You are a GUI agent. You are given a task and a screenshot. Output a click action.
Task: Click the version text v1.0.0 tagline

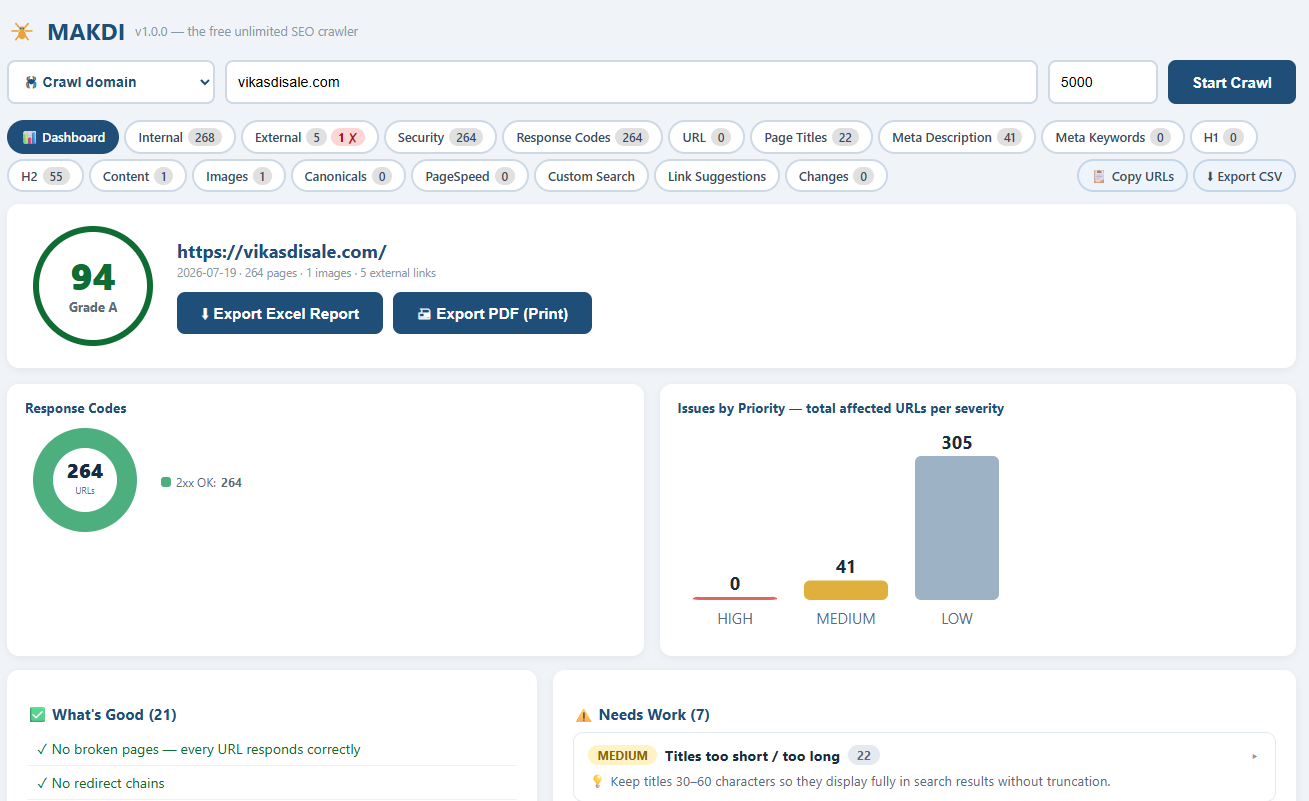click(x=246, y=31)
